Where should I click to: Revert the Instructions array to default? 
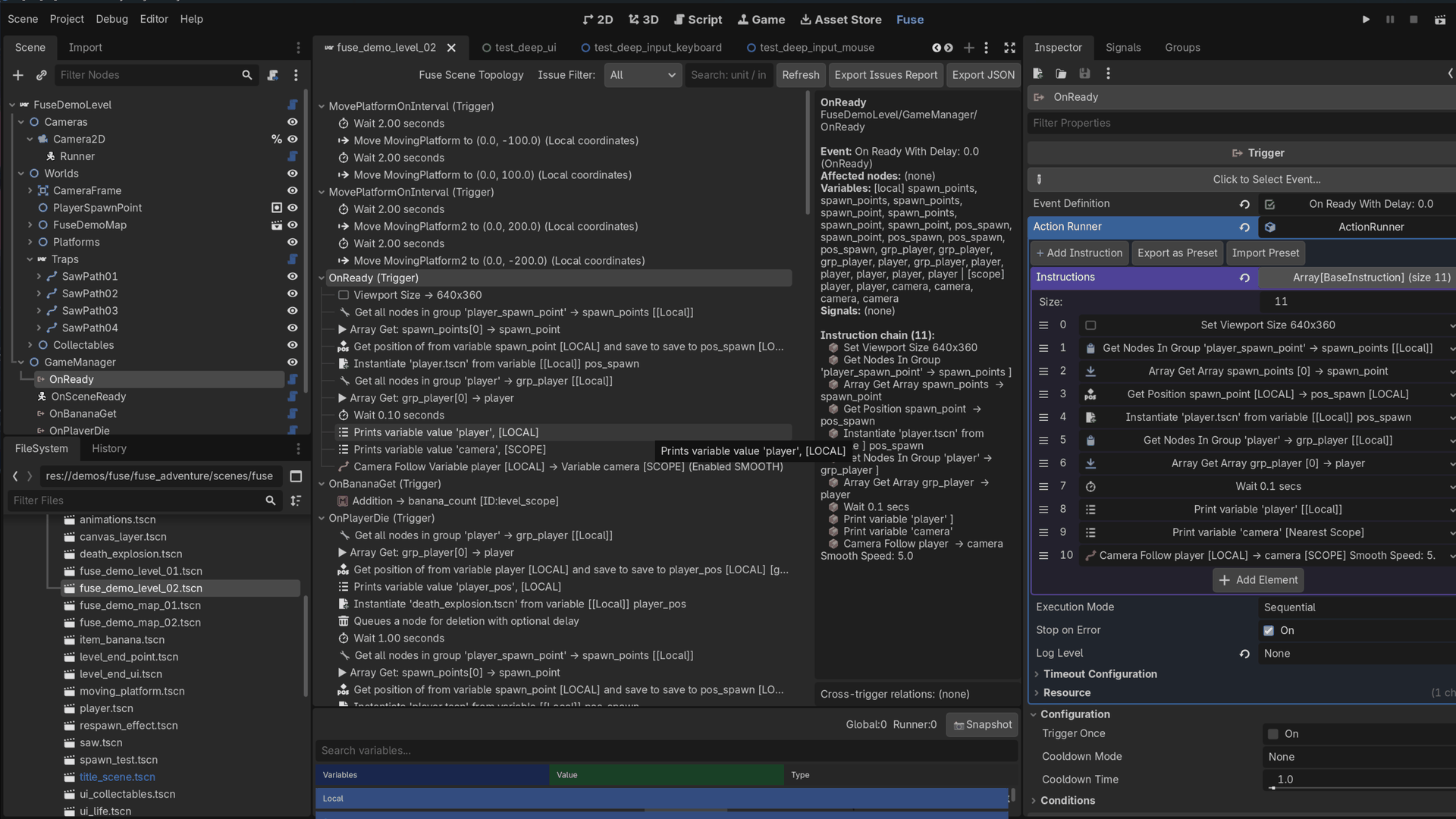click(1244, 278)
